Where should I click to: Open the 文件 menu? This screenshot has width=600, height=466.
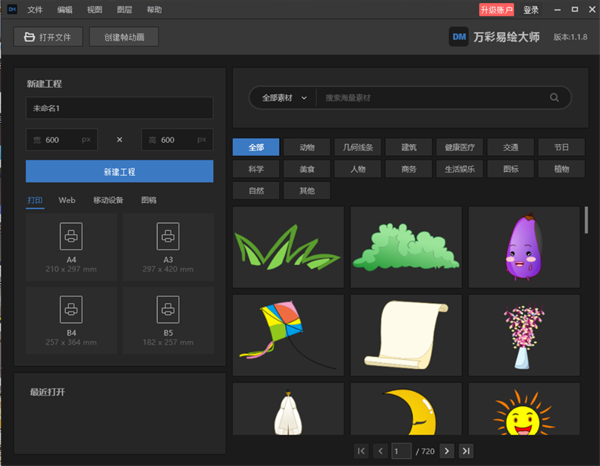click(x=35, y=9)
